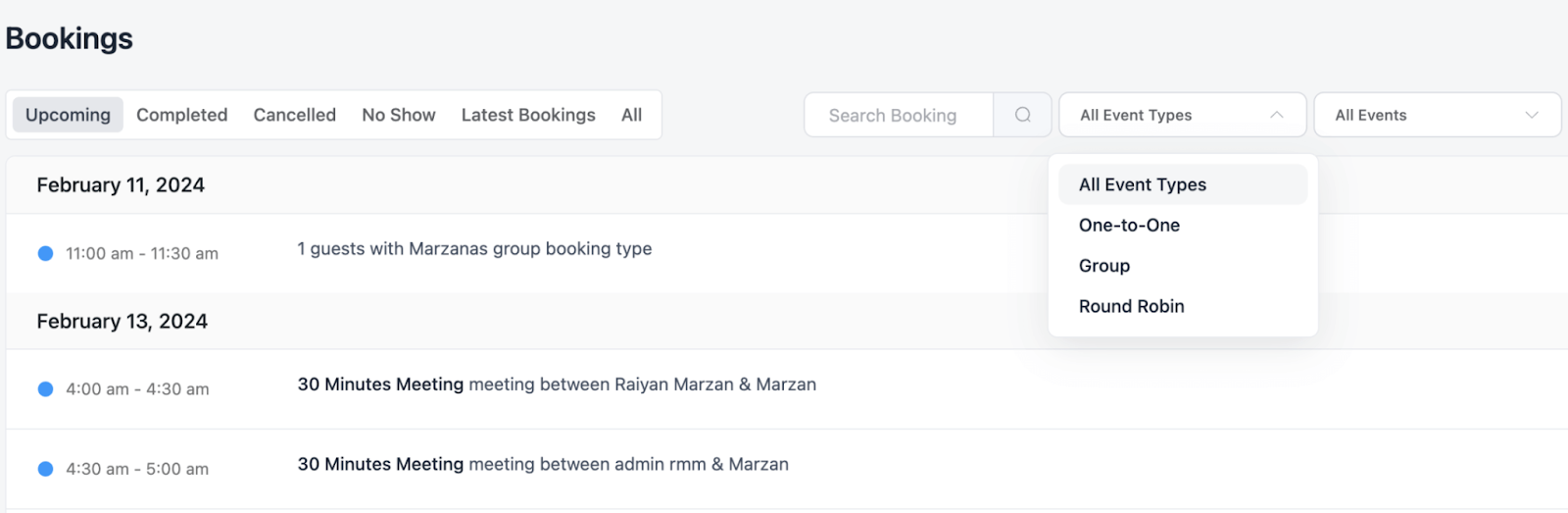Click blue status dot for 4:30 am booking
The height and width of the screenshot is (513, 1568).
pos(45,469)
